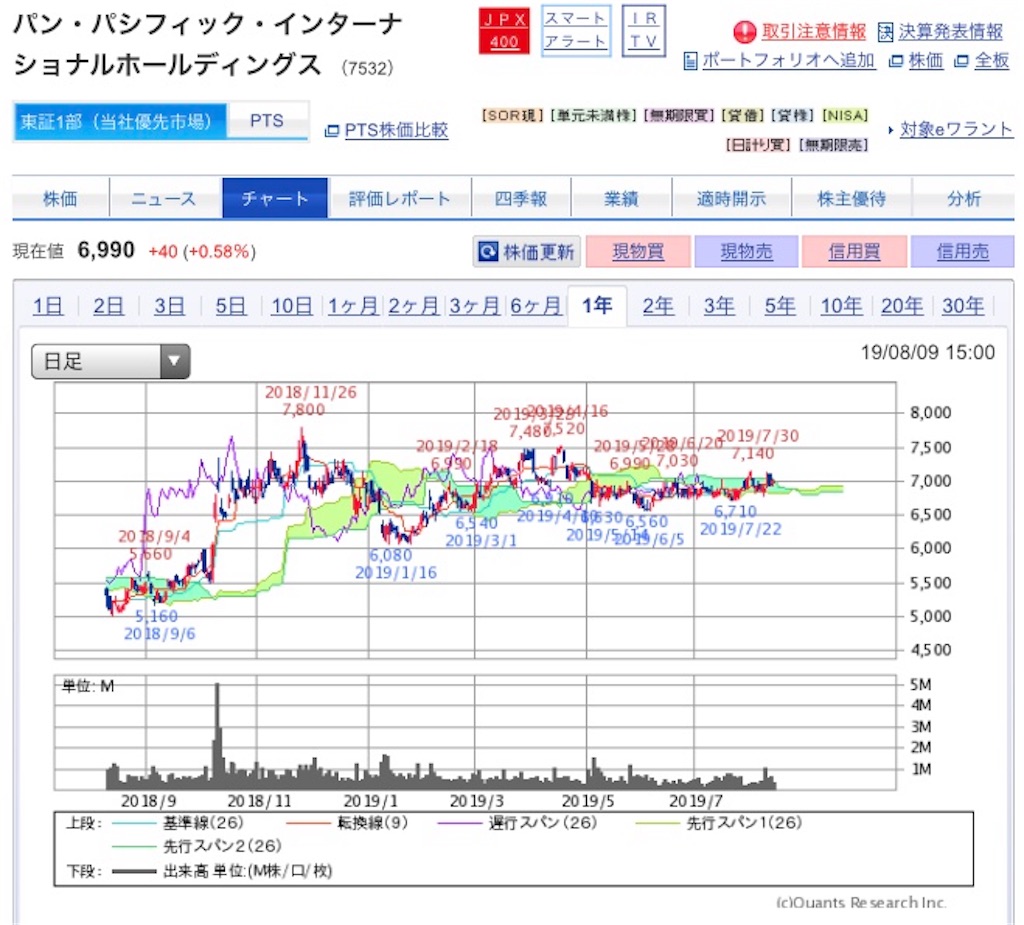Switch chart range to 6ヶ月

click(536, 306)
